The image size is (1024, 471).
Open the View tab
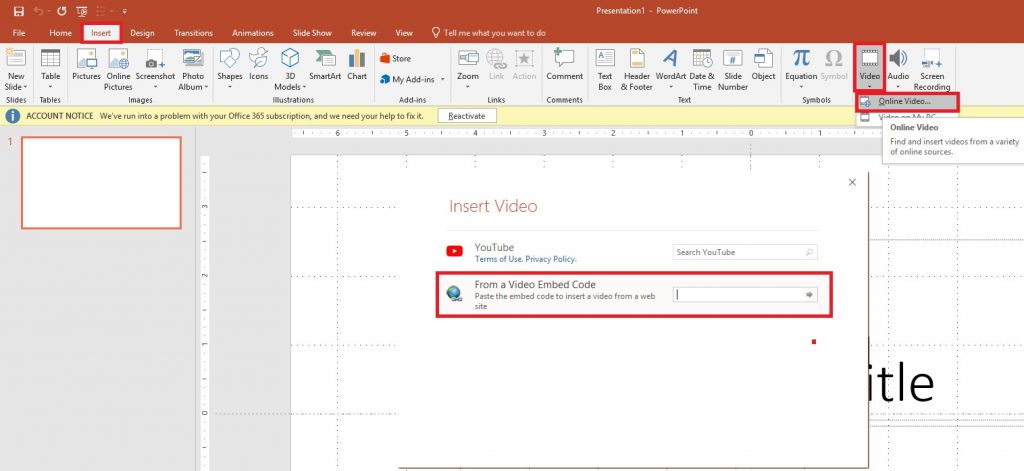(x=404, y=33)
